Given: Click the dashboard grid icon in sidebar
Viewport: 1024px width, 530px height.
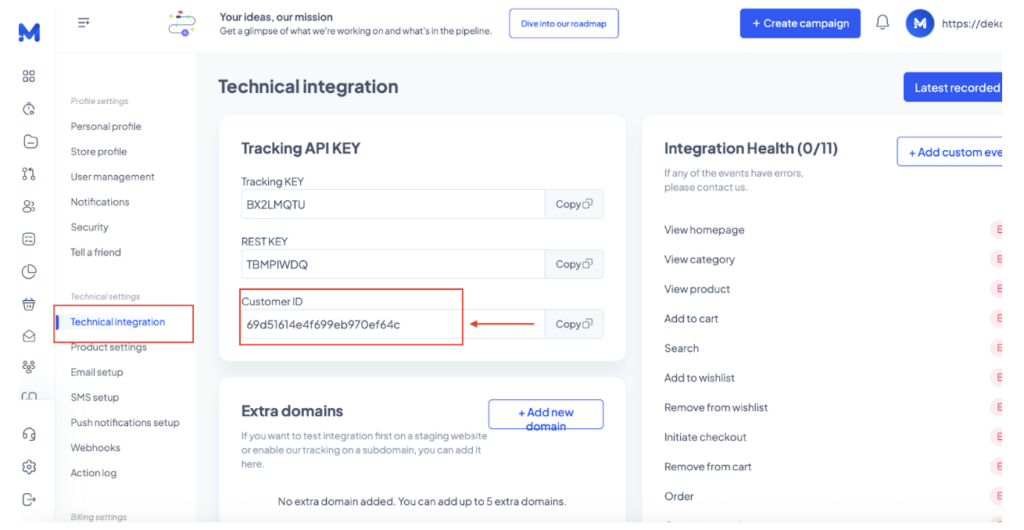Looking at the screenshot, I should click(x=29, y=76).
